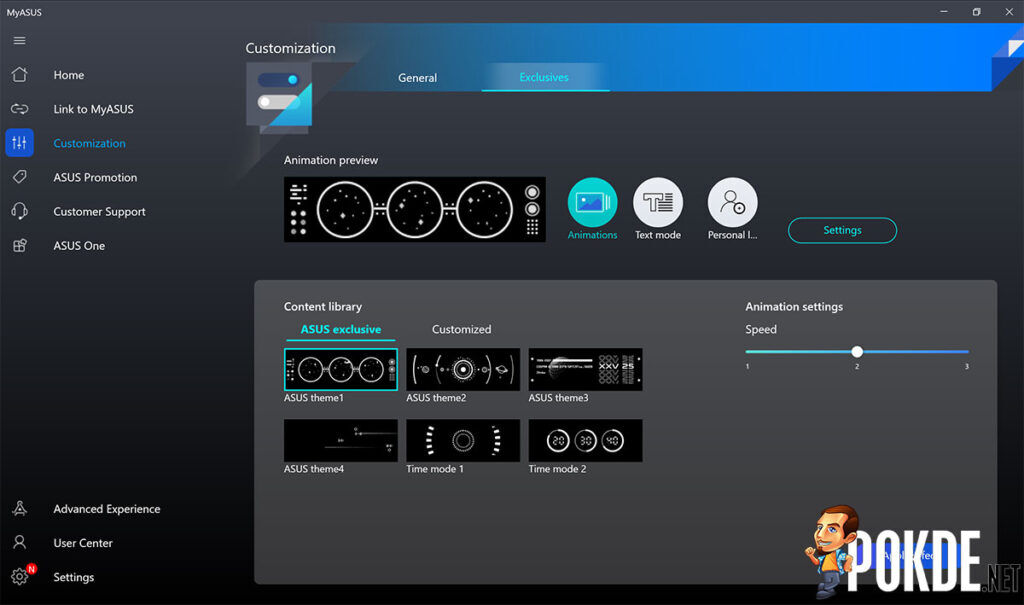The width and height of the screenshot is (1024, 605).
Task: Click the Home house icon
Action: point(20,74)
